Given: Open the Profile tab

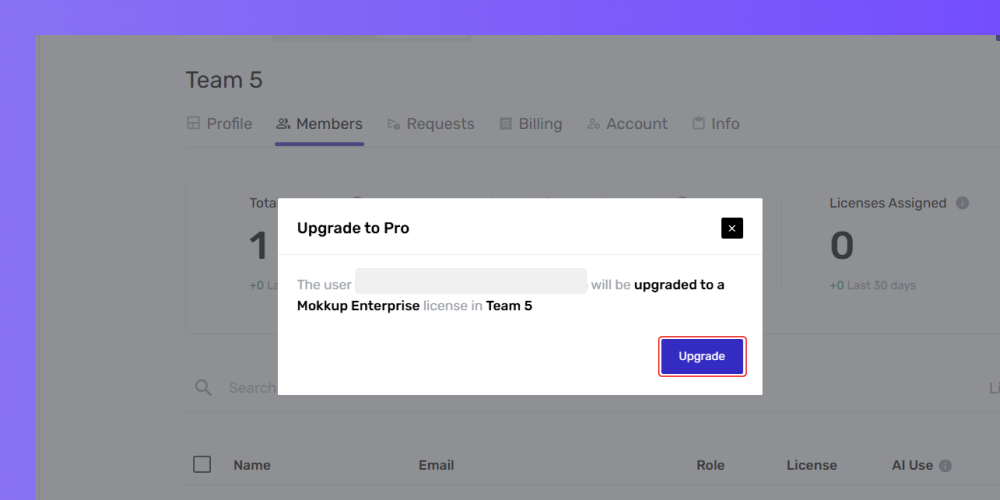Looking at the screenshot, I should (x=219, y=124).
